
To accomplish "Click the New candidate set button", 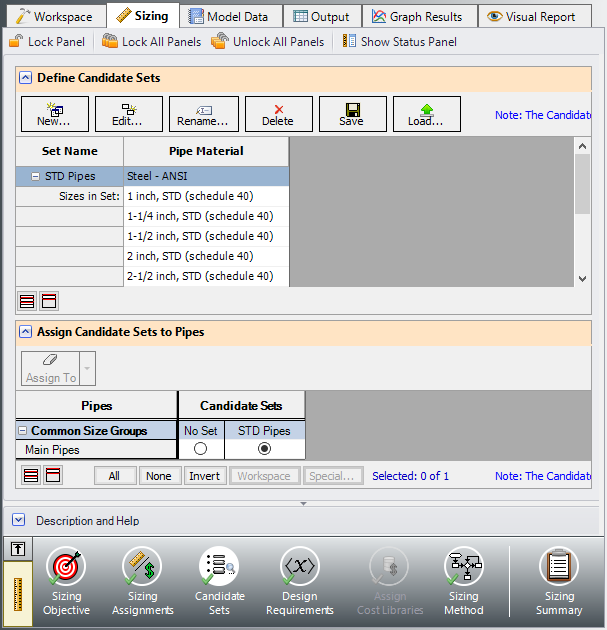I will tap(55, 114).
